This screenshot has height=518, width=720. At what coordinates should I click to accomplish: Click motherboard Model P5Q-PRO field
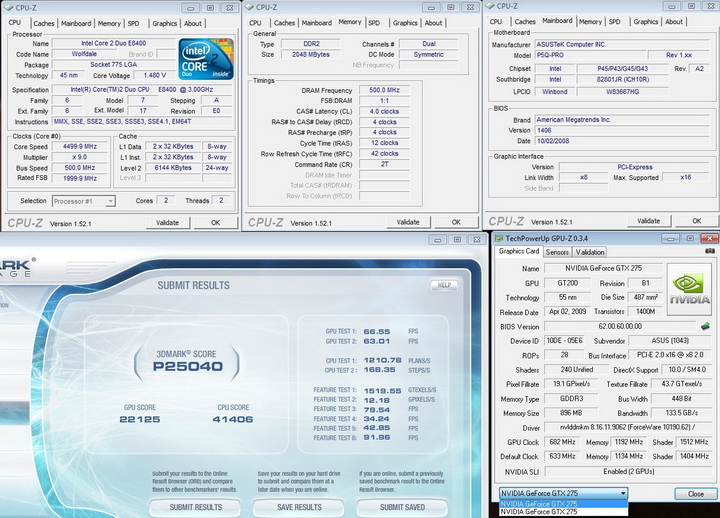click(x=589, y=55)
